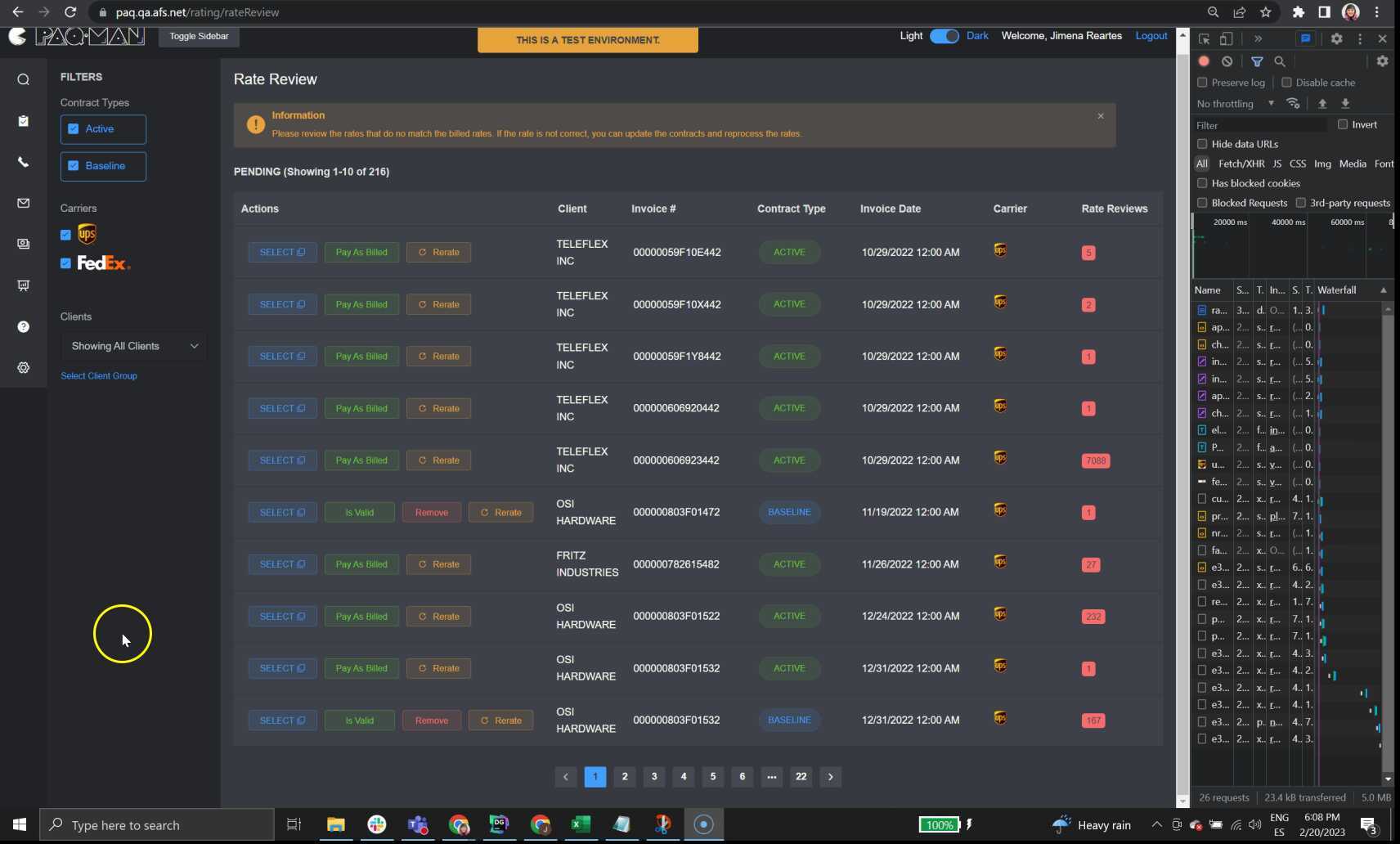Open the mail envelope icon in sidebar
The image size is (1400, 844).
tap(23, 203)
